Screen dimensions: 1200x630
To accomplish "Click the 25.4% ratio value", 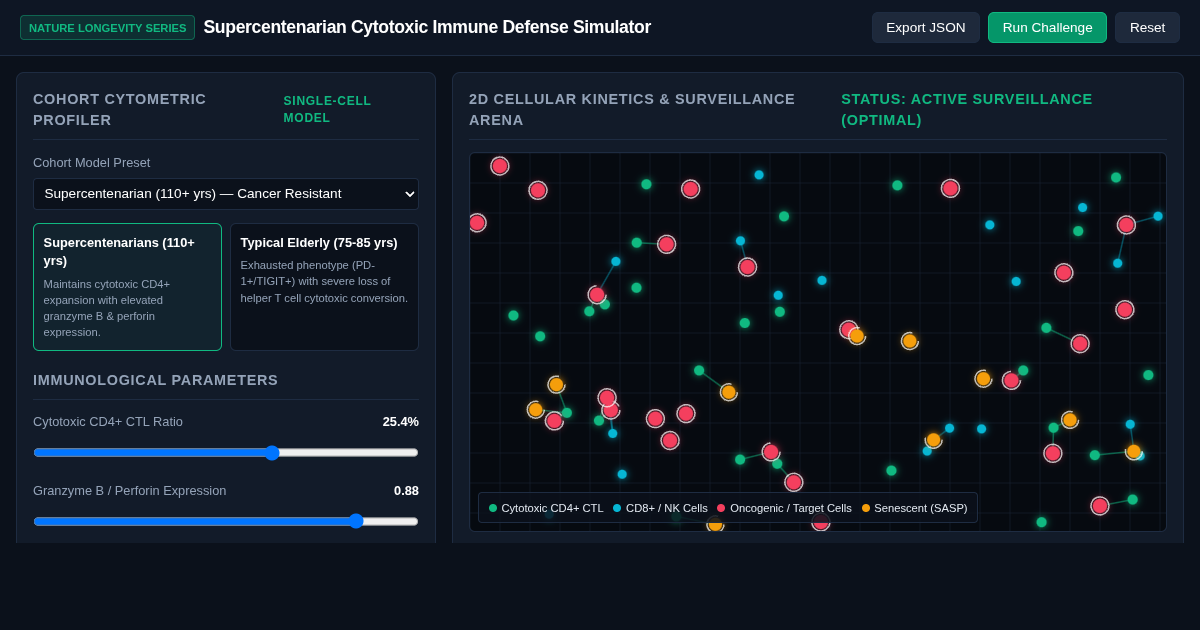I will (400, 422).
